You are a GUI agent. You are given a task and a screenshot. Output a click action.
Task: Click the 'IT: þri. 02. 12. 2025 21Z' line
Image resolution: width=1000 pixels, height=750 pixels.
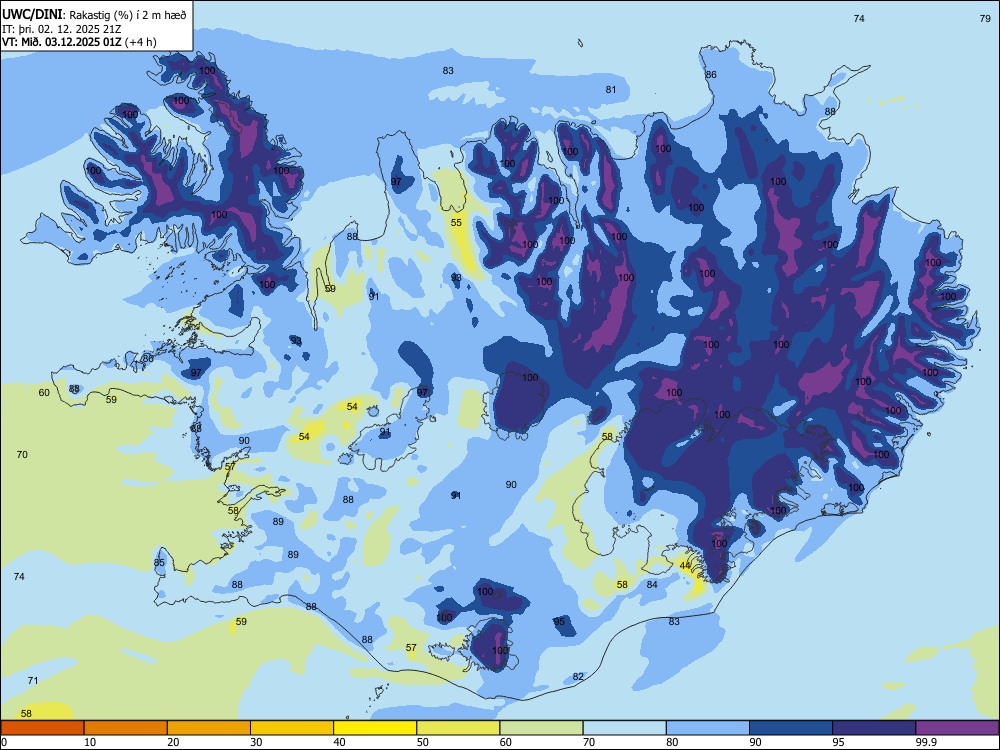point(62,29)
